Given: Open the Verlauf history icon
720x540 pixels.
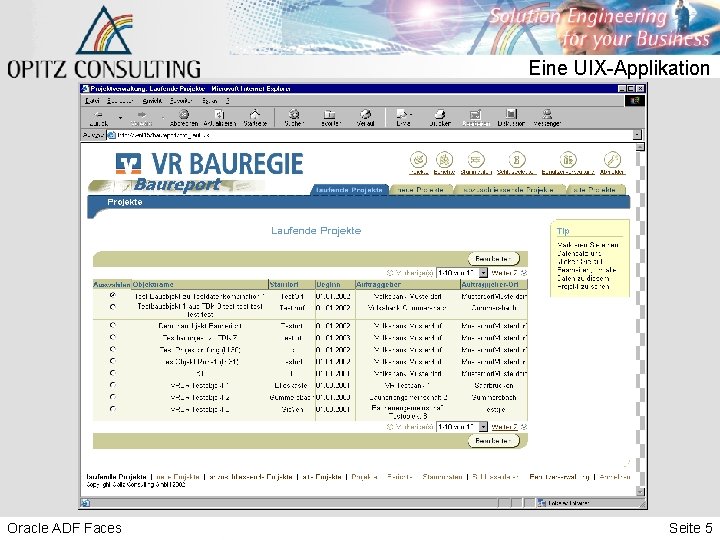Looking at the screenshot, I should [366, 114].
